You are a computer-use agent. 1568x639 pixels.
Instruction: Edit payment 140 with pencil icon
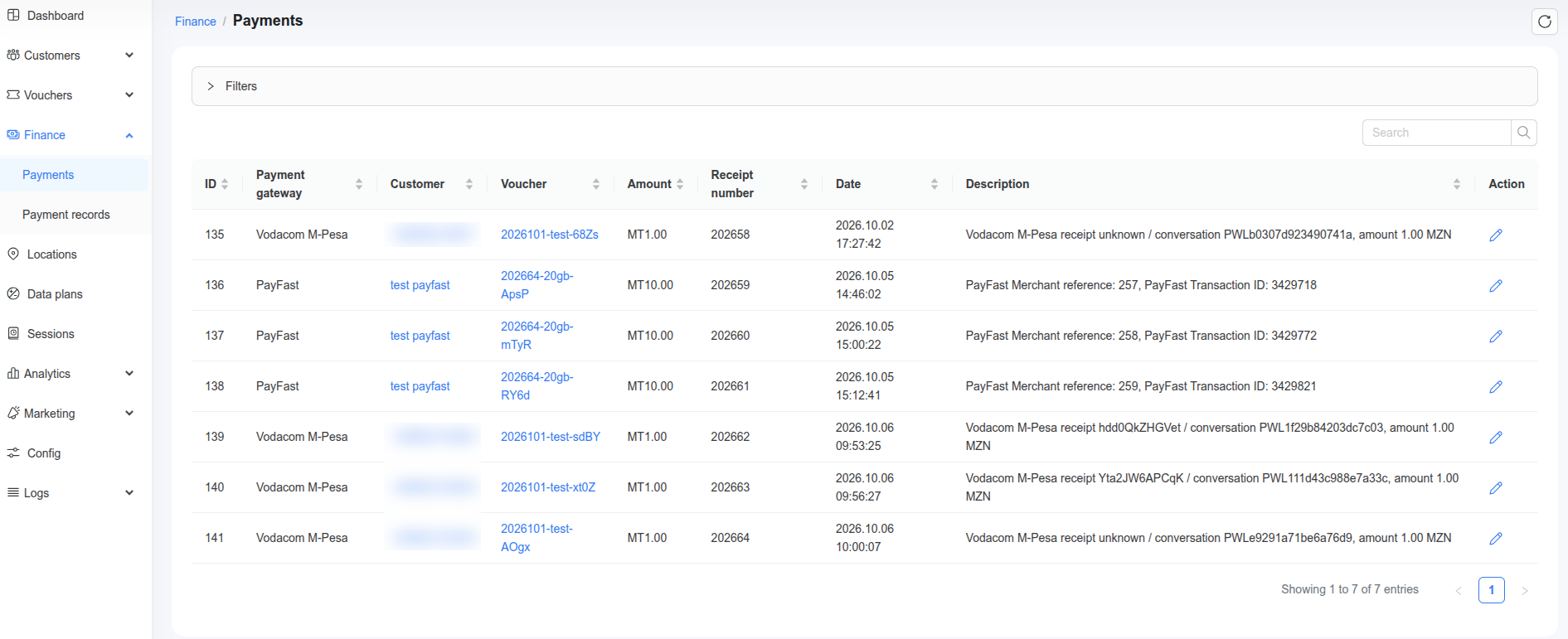[x=1496, y=488]
